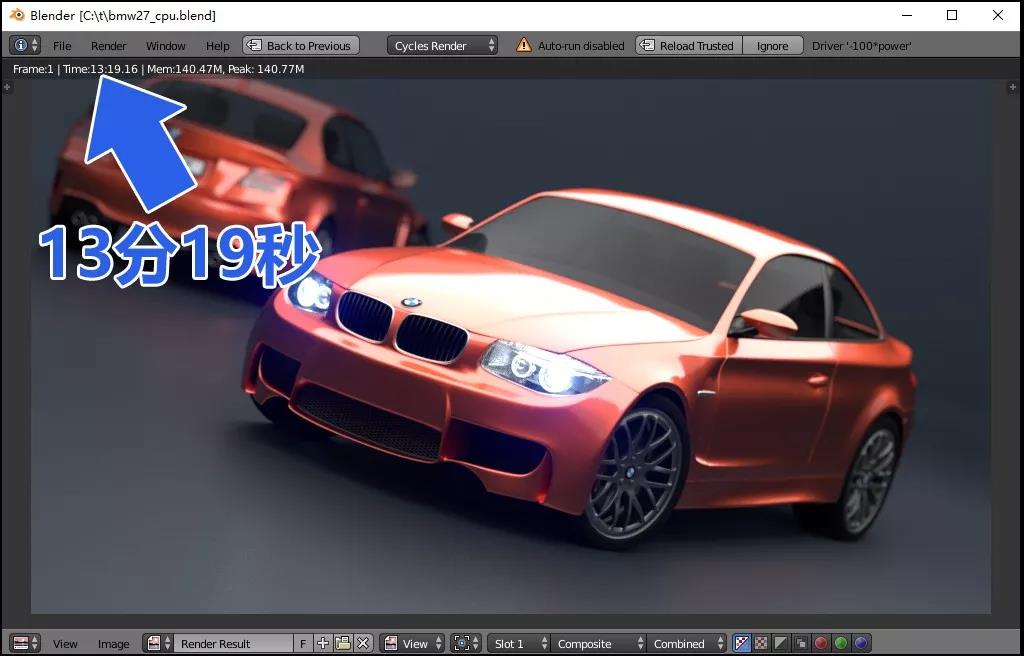Click the right area splitter plus icon
The width and height of the screenshot is (1024, 656).
[x=1014, y=87]
